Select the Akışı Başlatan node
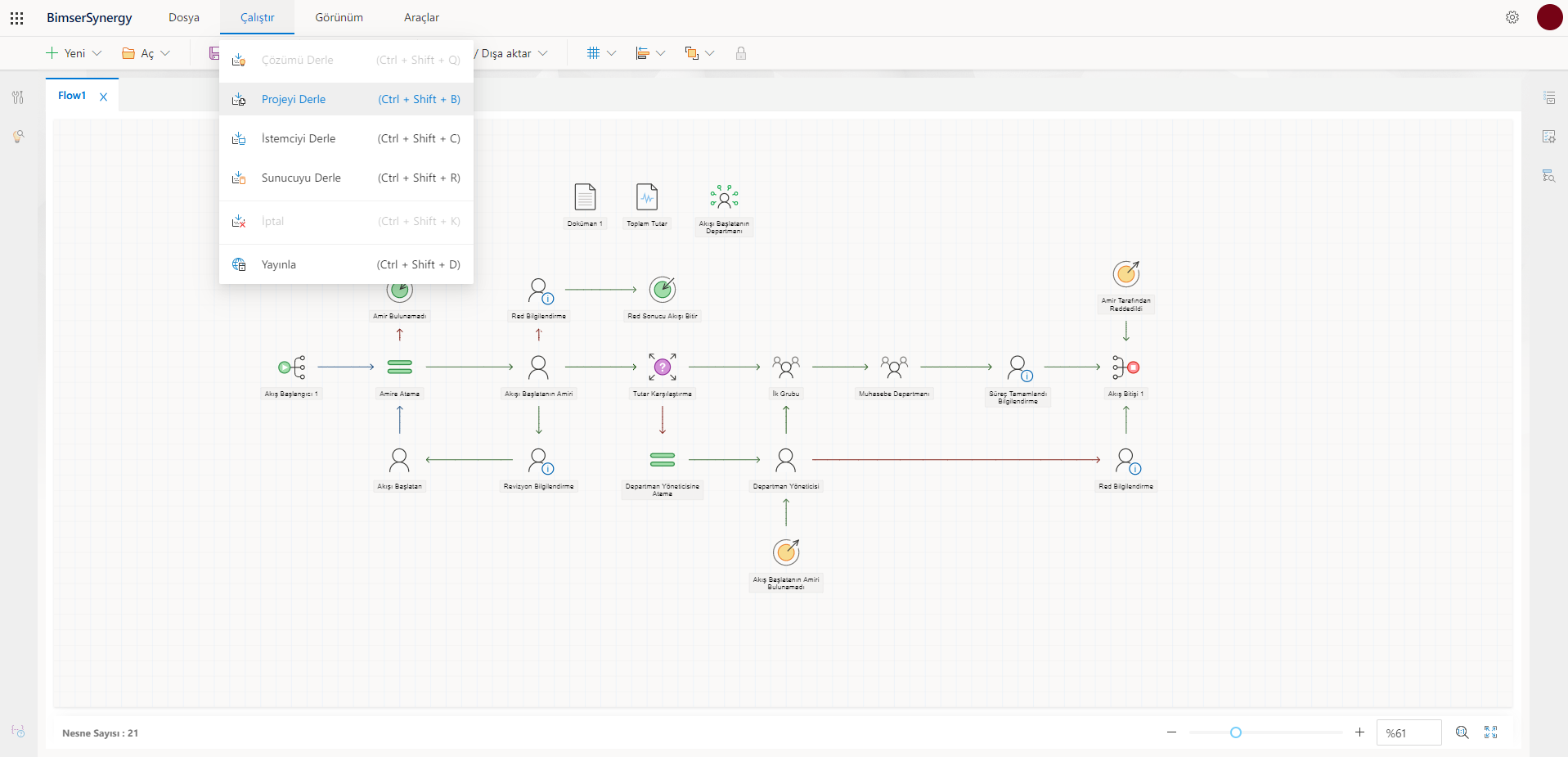This screenshot has height=757, width=1568. 399,460
